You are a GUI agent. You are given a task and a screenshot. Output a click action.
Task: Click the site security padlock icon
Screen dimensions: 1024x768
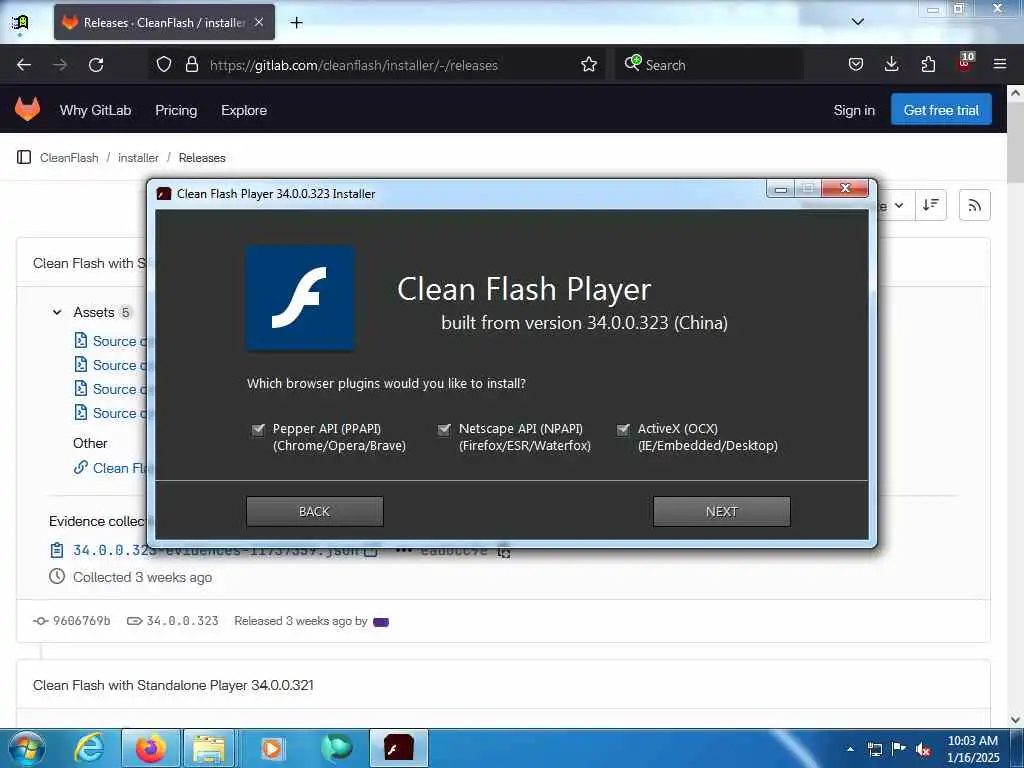191,65
